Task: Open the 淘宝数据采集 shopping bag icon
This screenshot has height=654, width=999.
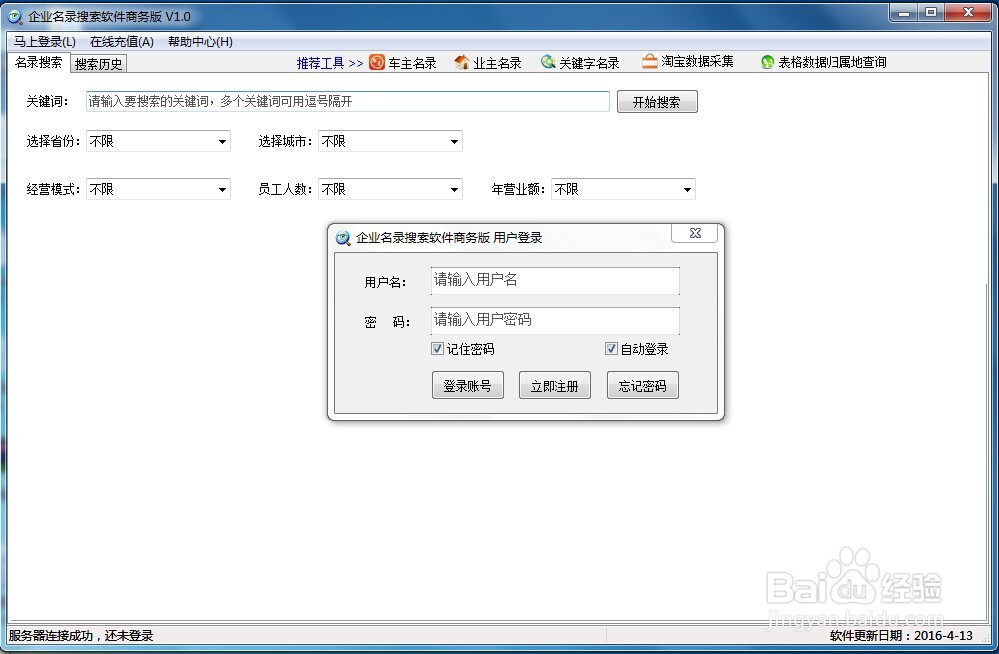Action: tap(649, 61)
